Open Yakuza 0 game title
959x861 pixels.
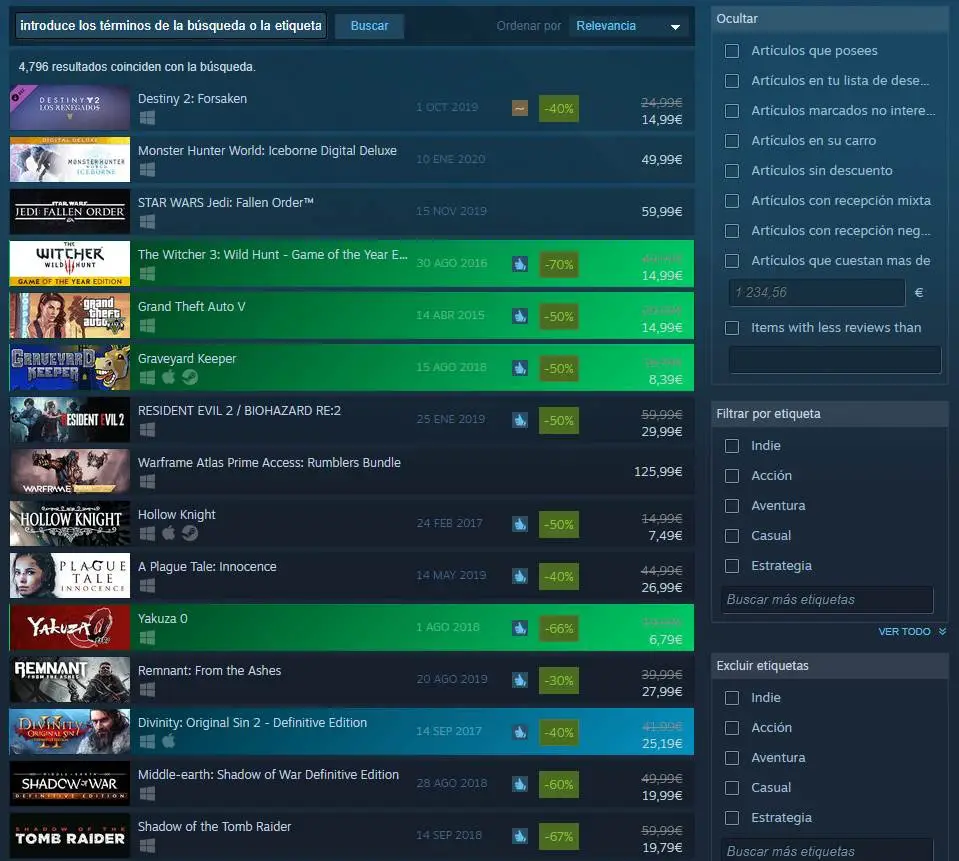tap(163, 618)
